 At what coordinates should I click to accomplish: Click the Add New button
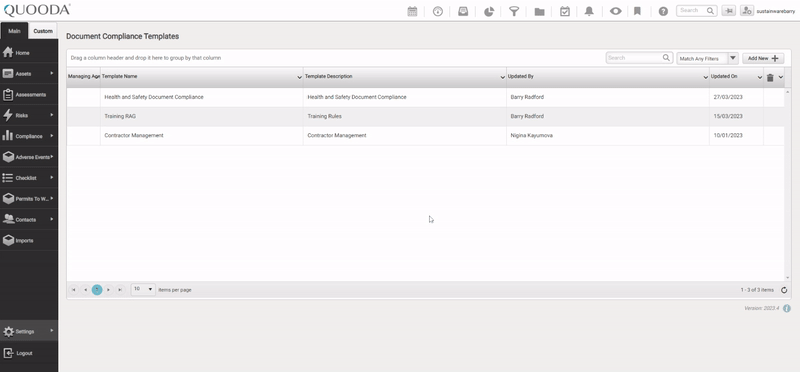click(763, 58)
